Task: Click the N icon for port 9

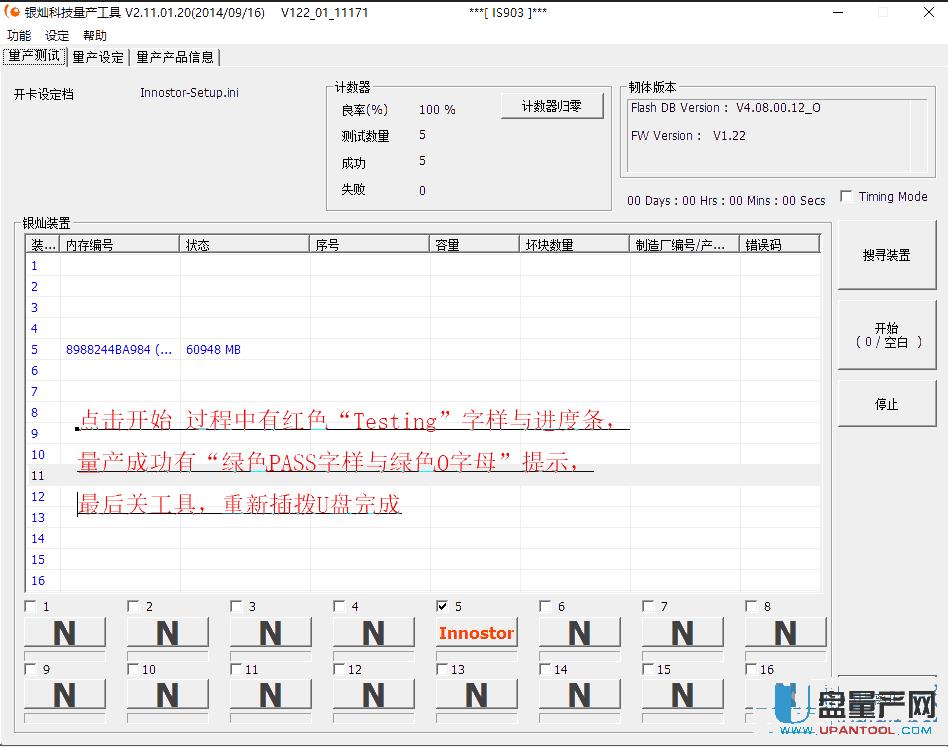Action: click(x=64, y=694)
